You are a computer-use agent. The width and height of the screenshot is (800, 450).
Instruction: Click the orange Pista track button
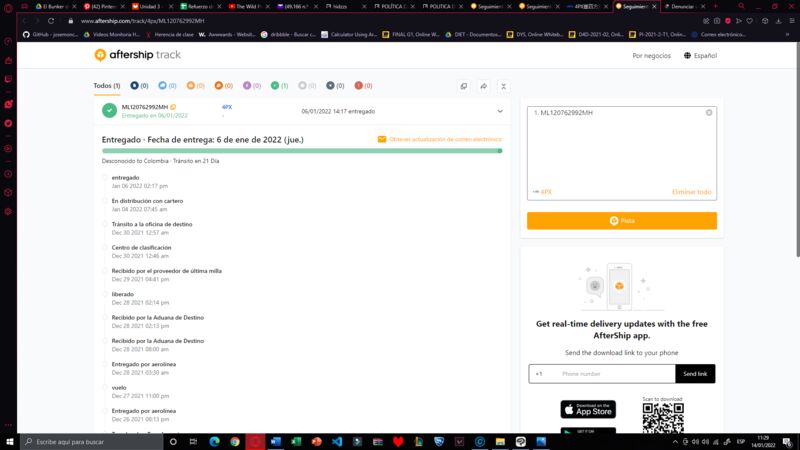coord(621,221)
